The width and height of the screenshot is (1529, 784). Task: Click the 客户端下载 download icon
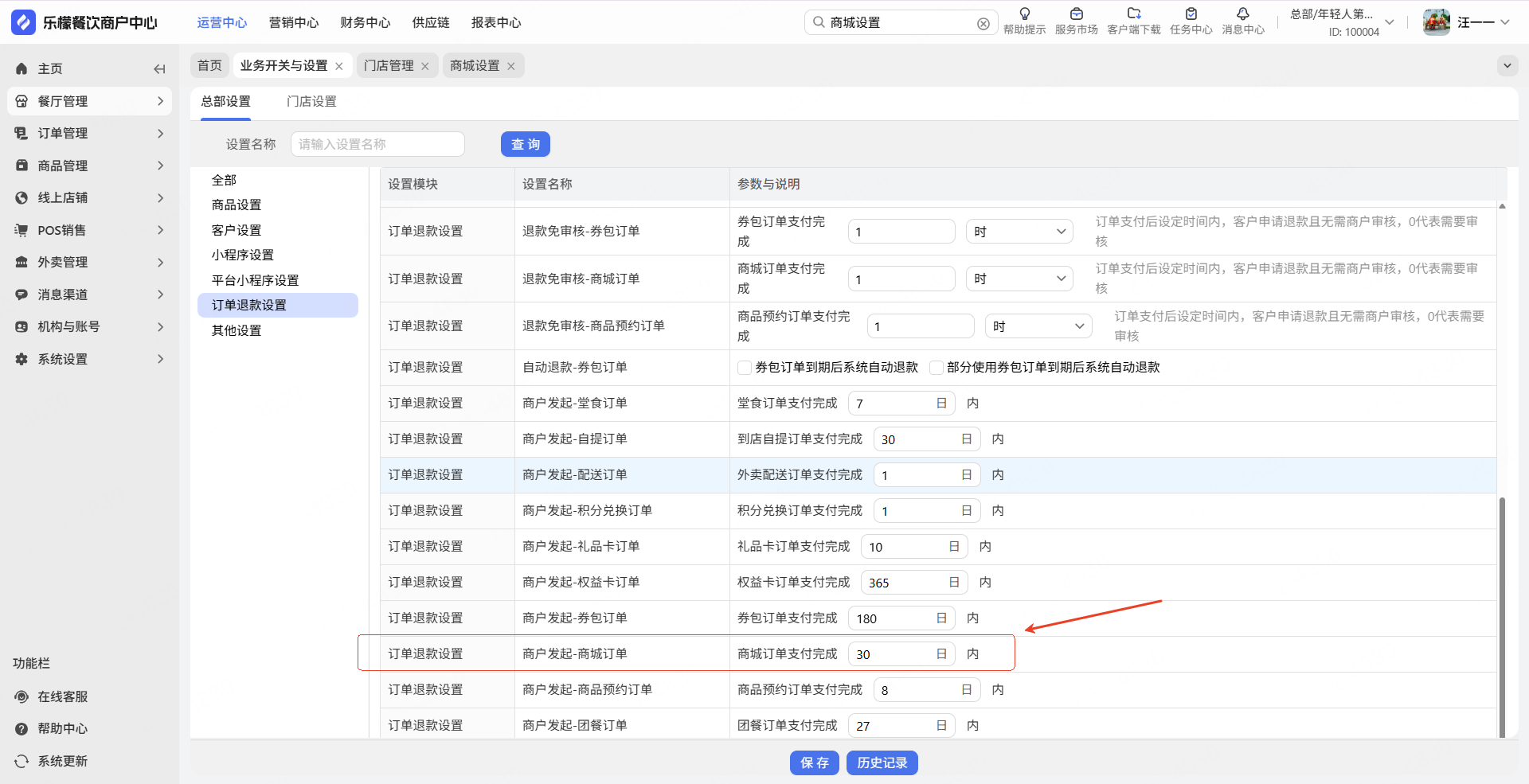1133,14
